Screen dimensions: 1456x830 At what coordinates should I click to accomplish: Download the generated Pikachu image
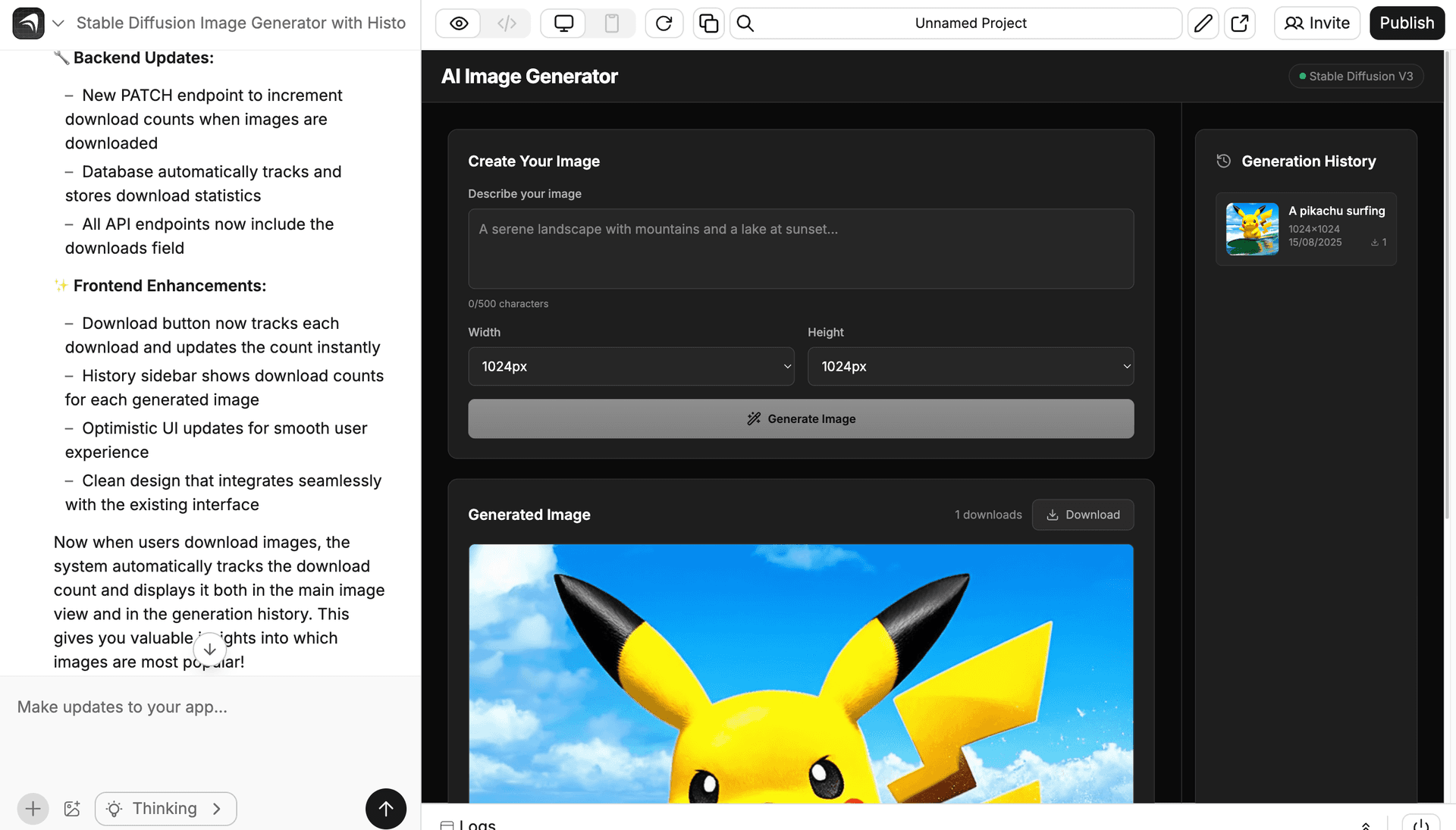1082,515
